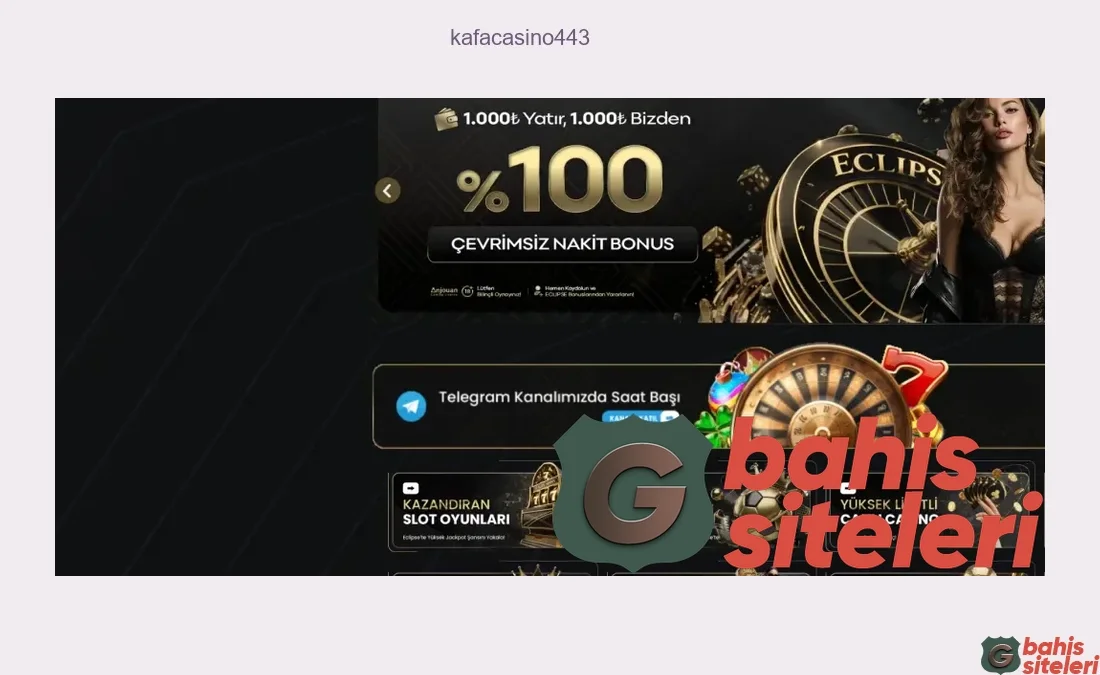Viewport: 1100px width, 675px height.
Task: Open the bahis siteleri logo in corner
Action: point(1040,655)
